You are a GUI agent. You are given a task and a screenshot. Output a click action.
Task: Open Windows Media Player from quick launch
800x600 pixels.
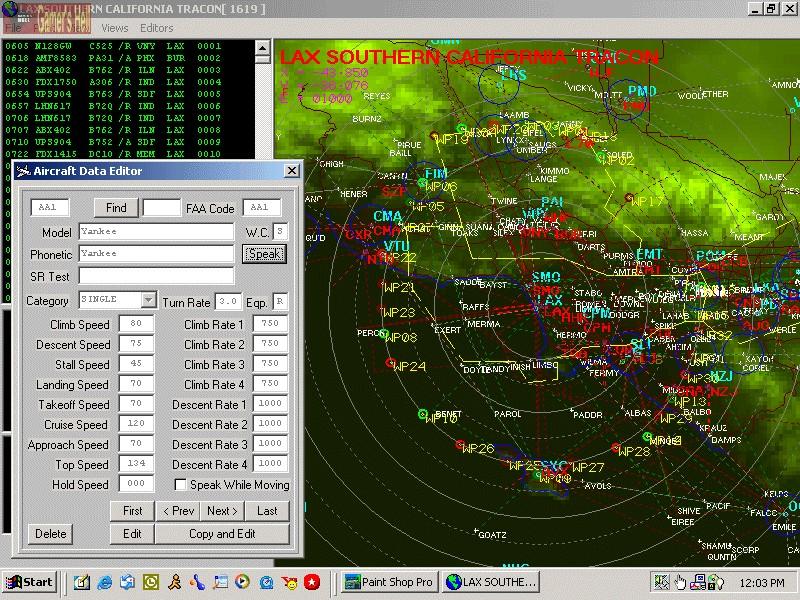click(242, 581)
